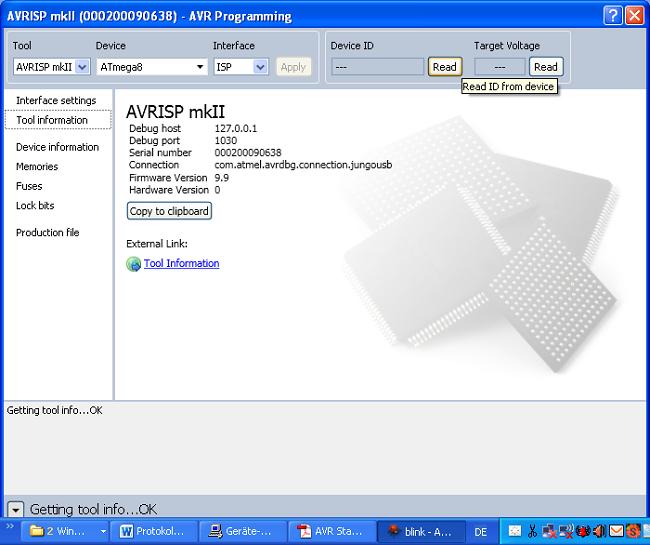This screenshot has height=545, width=650.
Task: Click the mail envelope tray icon
Action: pyautogui.click(x=616, y=531)
